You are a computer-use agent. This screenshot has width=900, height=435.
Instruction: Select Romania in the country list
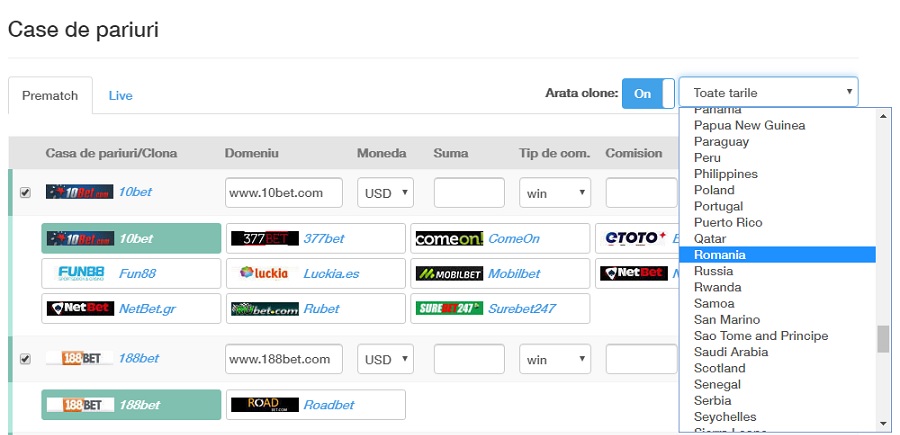777,255
